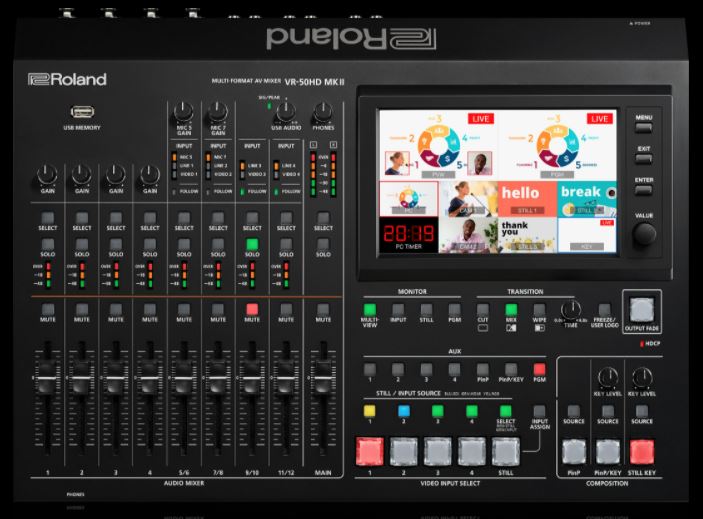Click the transition TIME knob
Image resolution: width=703 pixels, height=519 pixels.
[x=571, y=310]
